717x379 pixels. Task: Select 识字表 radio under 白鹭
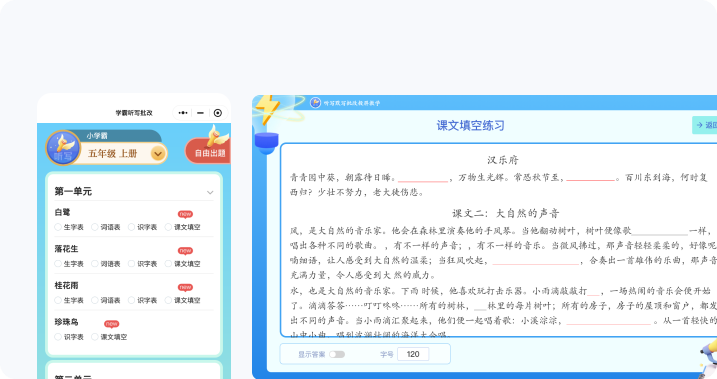(x=131, y=227)
